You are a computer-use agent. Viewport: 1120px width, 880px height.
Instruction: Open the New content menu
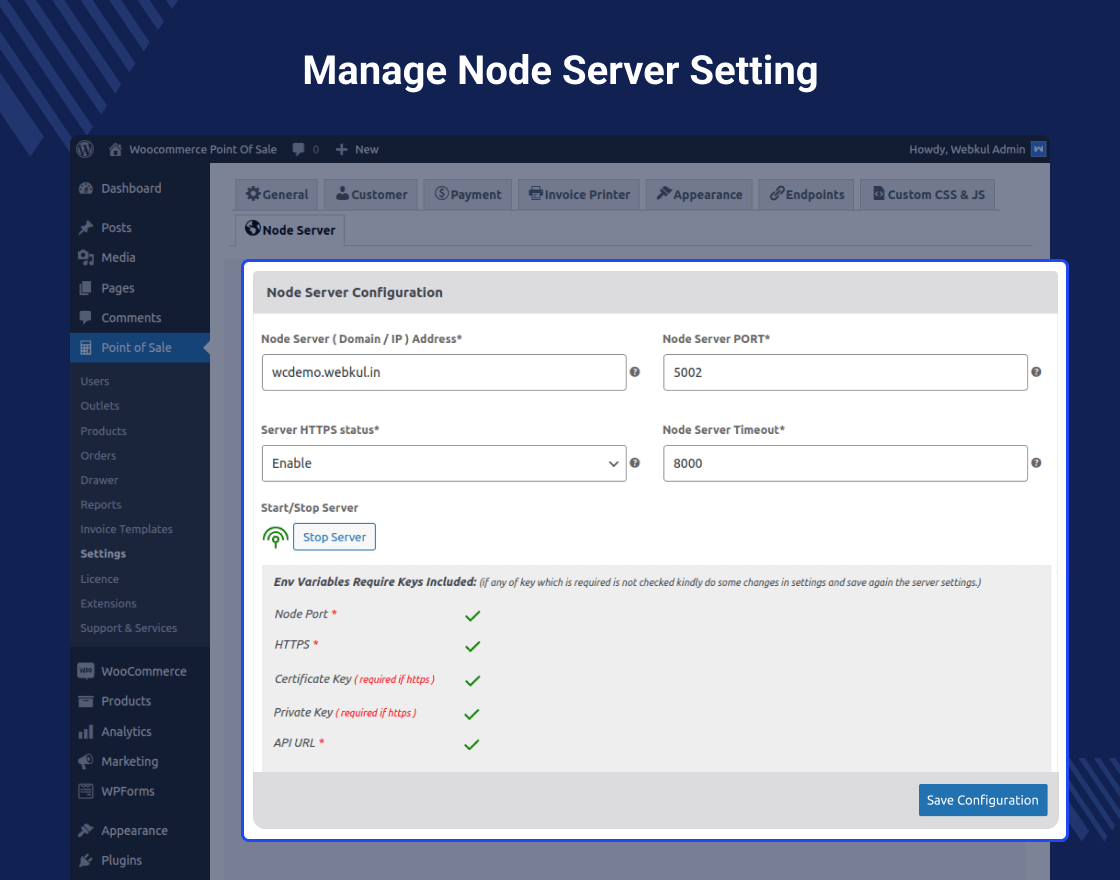click(357, 149)
